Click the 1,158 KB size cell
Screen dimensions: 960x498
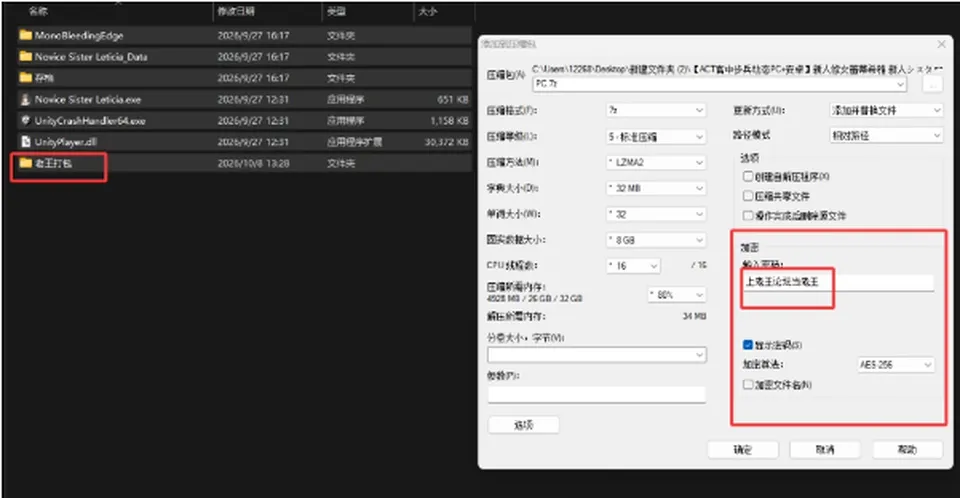(x=449, y=121)
